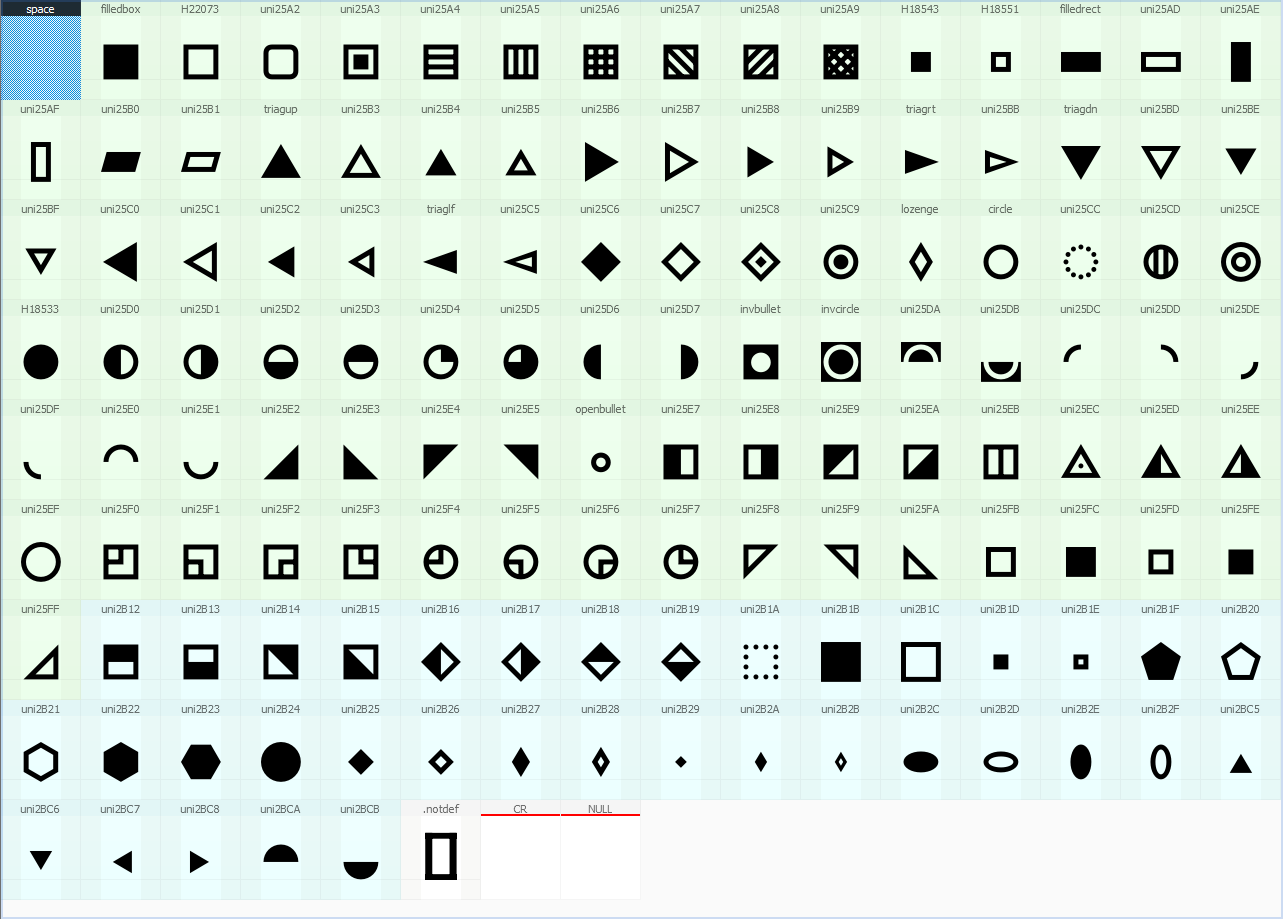Select the triagrt right-triangle glyph
The width and height of the screenshot is (1283, 919).
coord(920,161)
